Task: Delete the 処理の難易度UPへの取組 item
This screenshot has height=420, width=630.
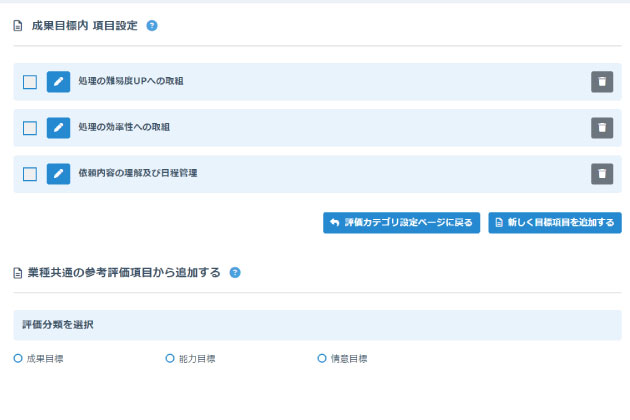Action: click(601, 82)
